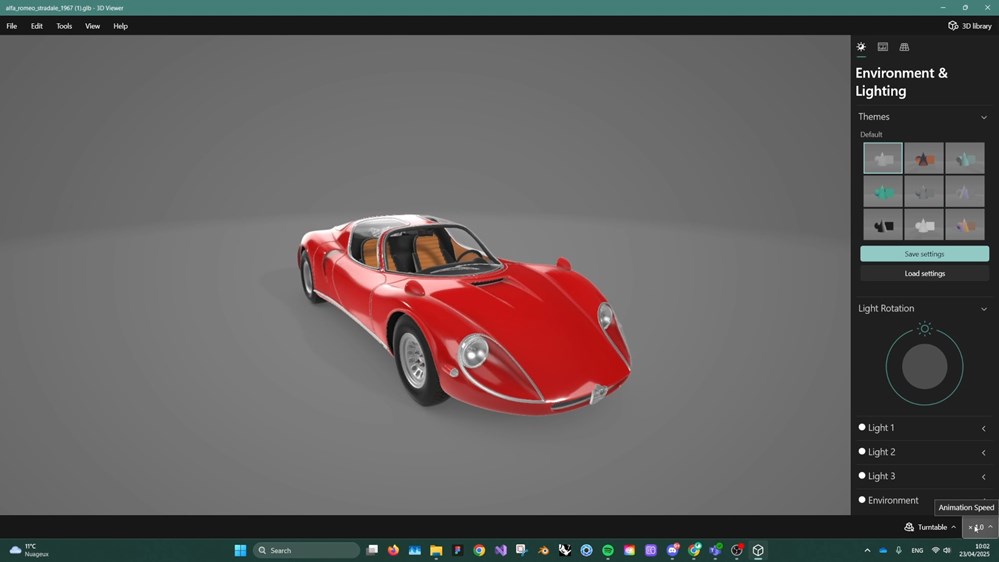Screen dimensions: 999x562
Task: Open Wi-Fi network settings in tray
Action: tap(935, 551)
